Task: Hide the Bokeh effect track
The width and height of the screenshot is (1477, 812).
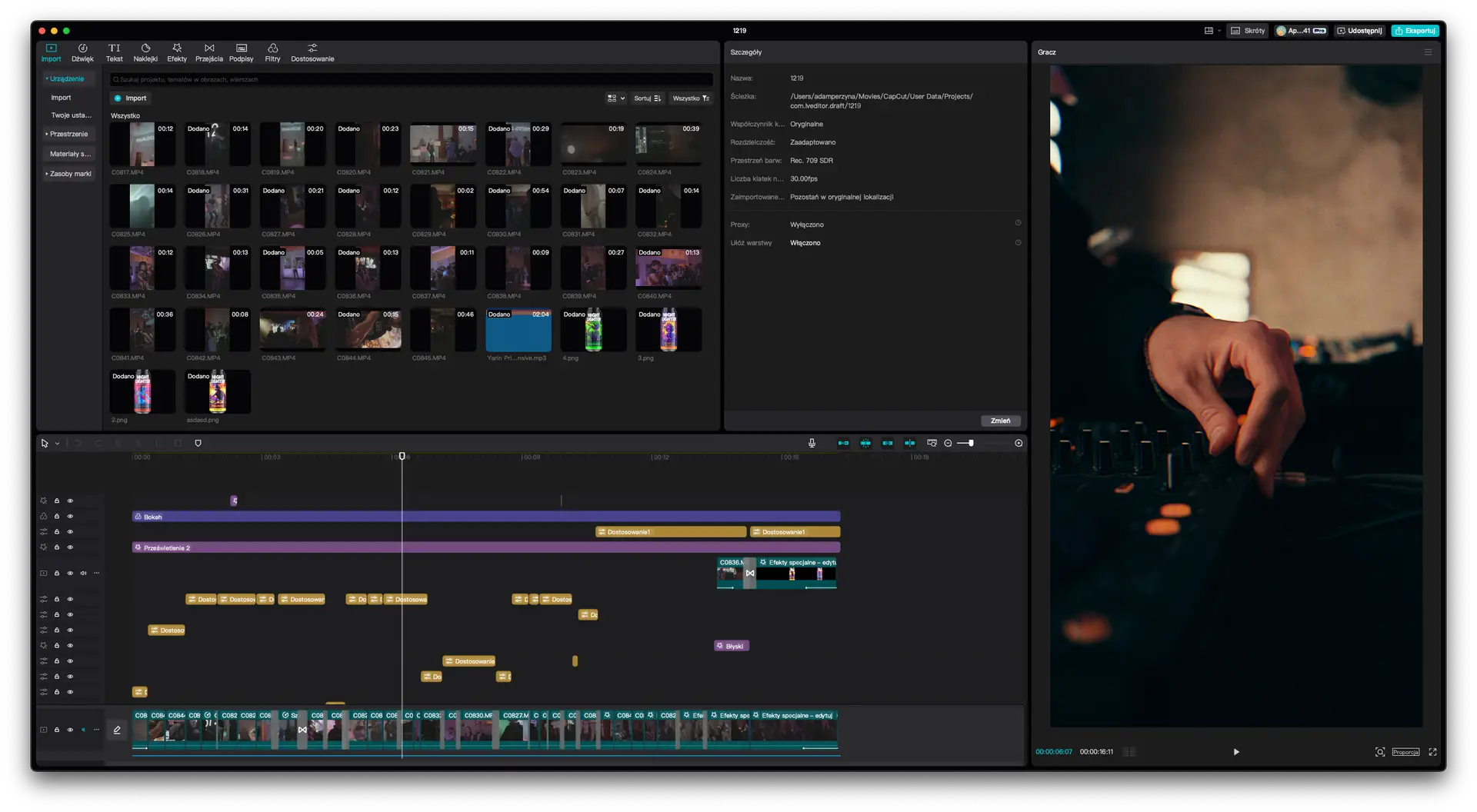Action: [70, 516]
